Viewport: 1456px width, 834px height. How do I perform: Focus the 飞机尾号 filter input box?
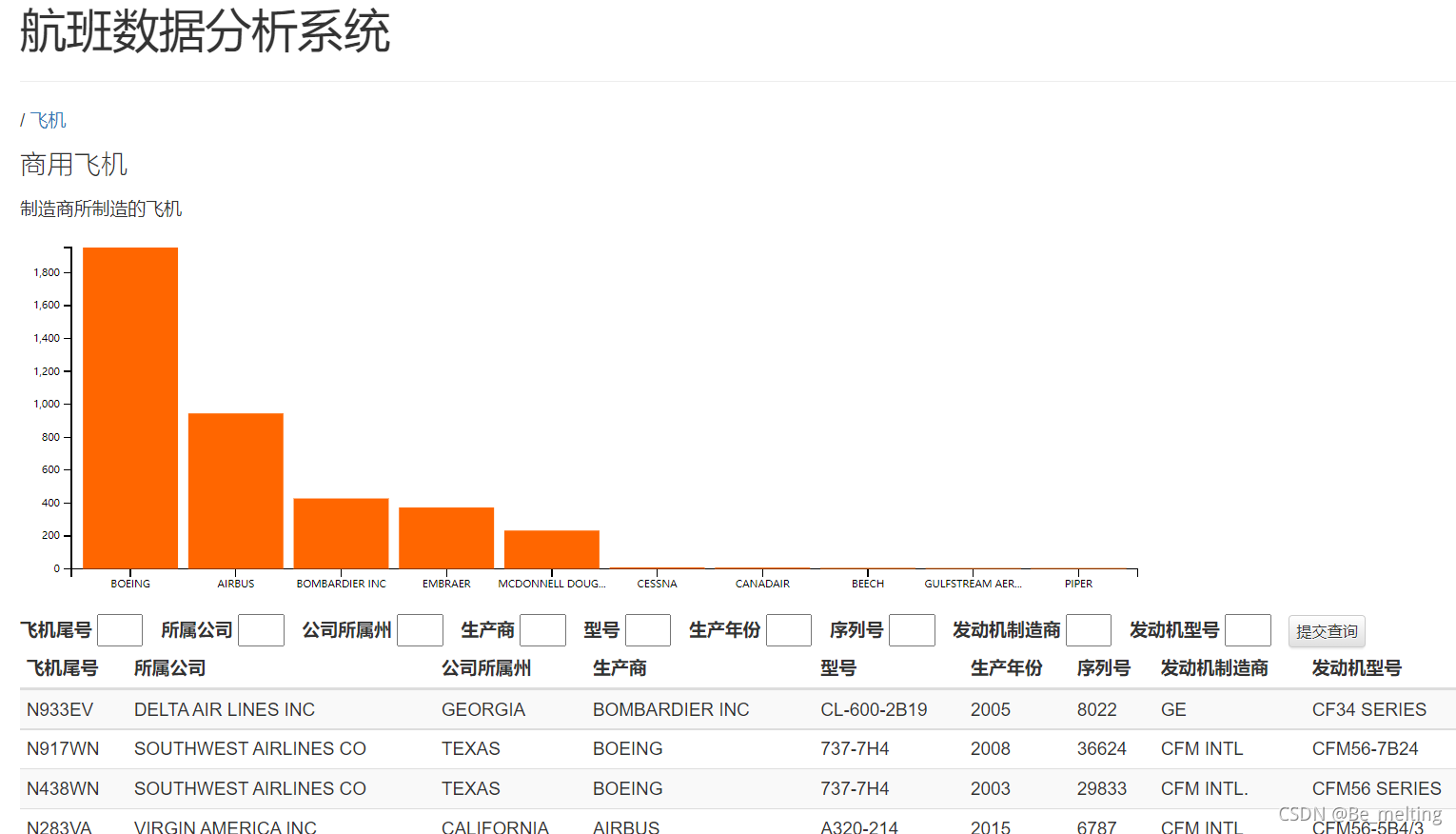tap(120, 630)
